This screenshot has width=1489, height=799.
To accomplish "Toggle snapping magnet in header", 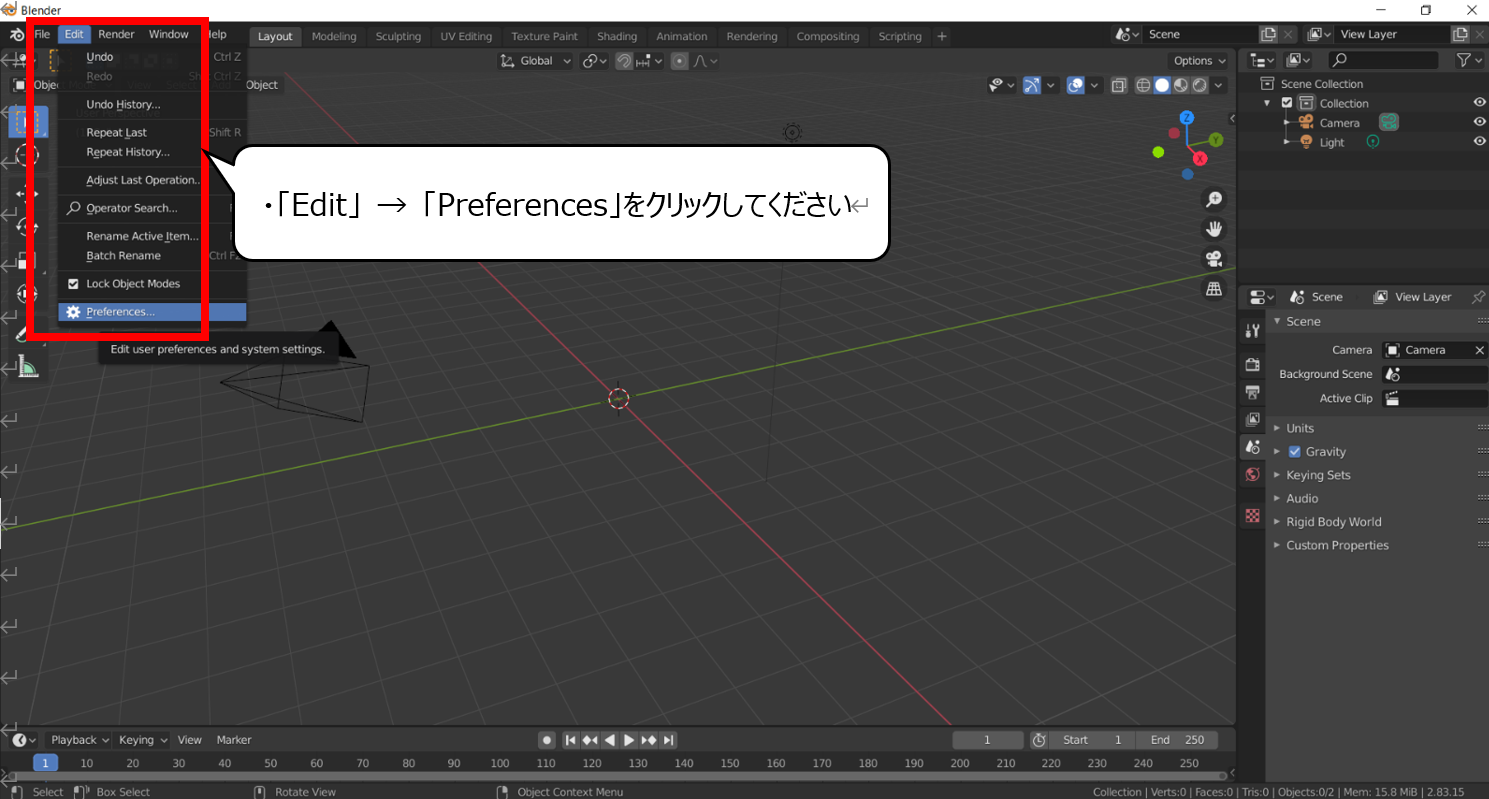I will coord(624,61).
